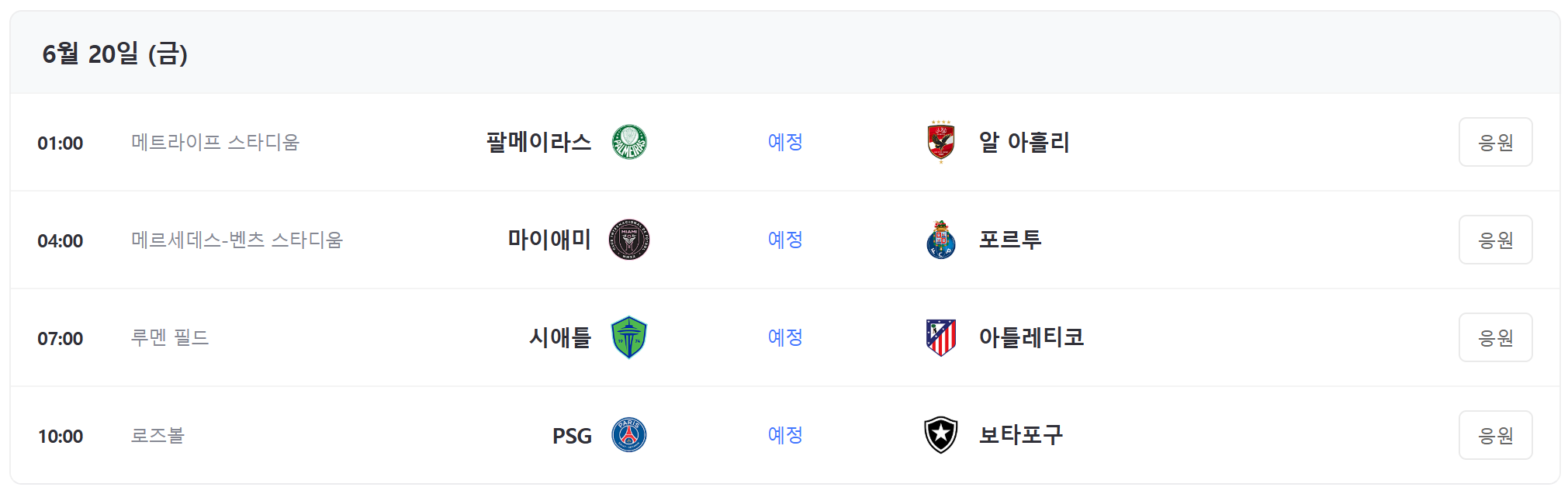The width and height of the screenshot is (1568, 494).
Task: Click 응원 next to the Miami versus Porto match
Action: [x=1495, y=240]
